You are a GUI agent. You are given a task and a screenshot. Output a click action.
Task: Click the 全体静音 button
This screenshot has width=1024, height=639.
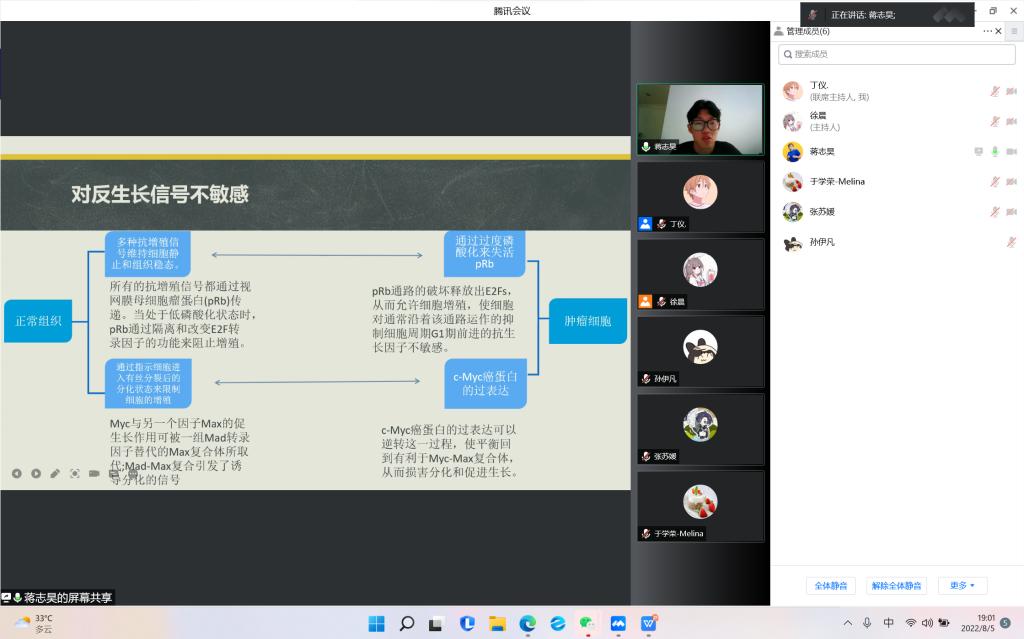tap(830, 585)
